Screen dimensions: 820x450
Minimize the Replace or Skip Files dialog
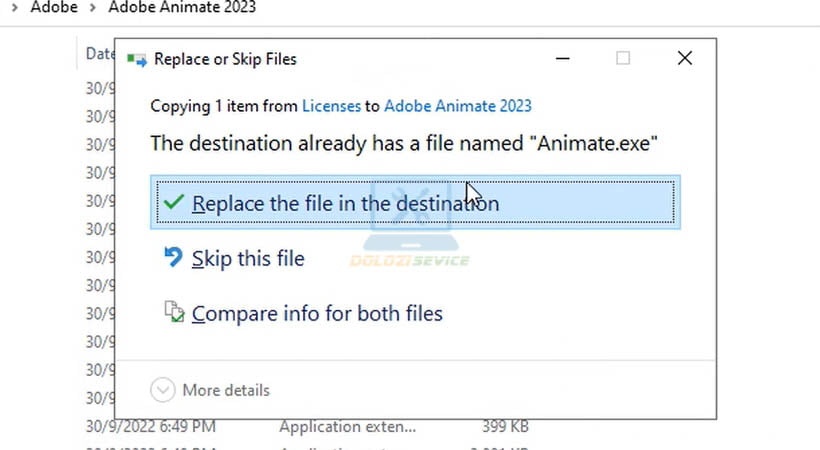click(x=563, y=59)
